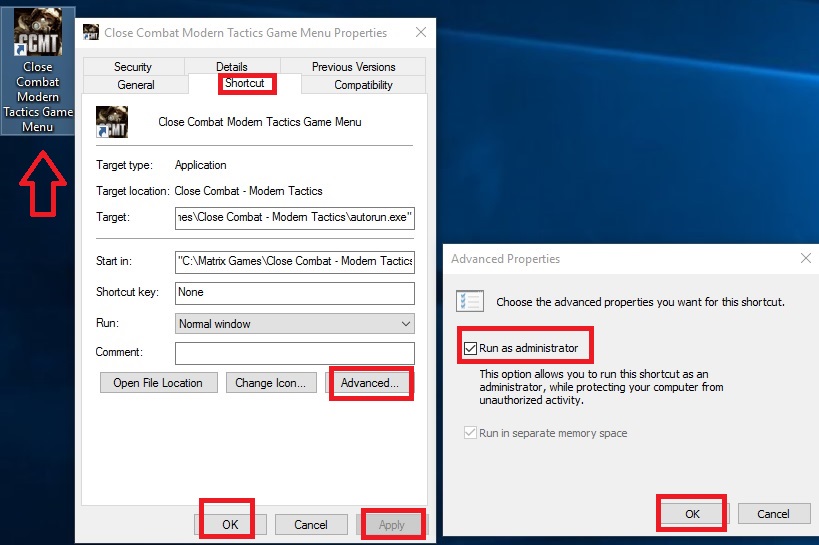Click the Apply button in Properties dialog
This screenshot has width=819, height=545.
[392, 525]
